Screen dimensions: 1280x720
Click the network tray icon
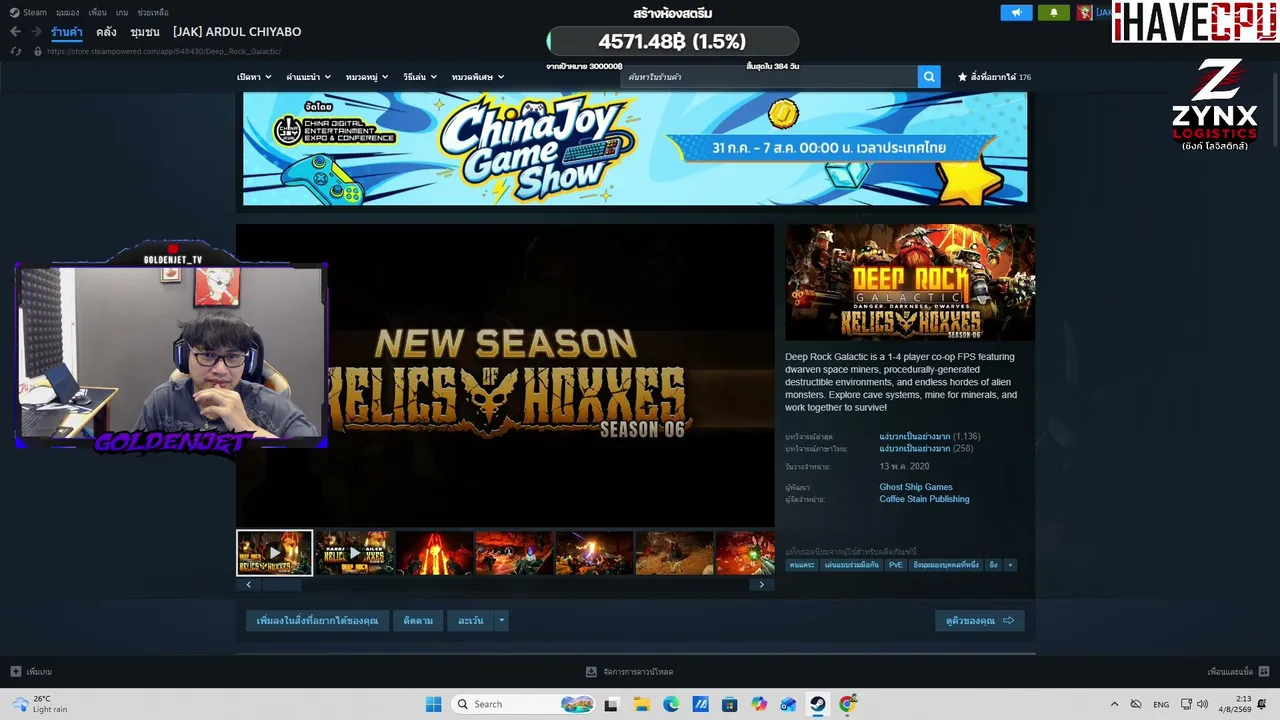coord(1186,704)
